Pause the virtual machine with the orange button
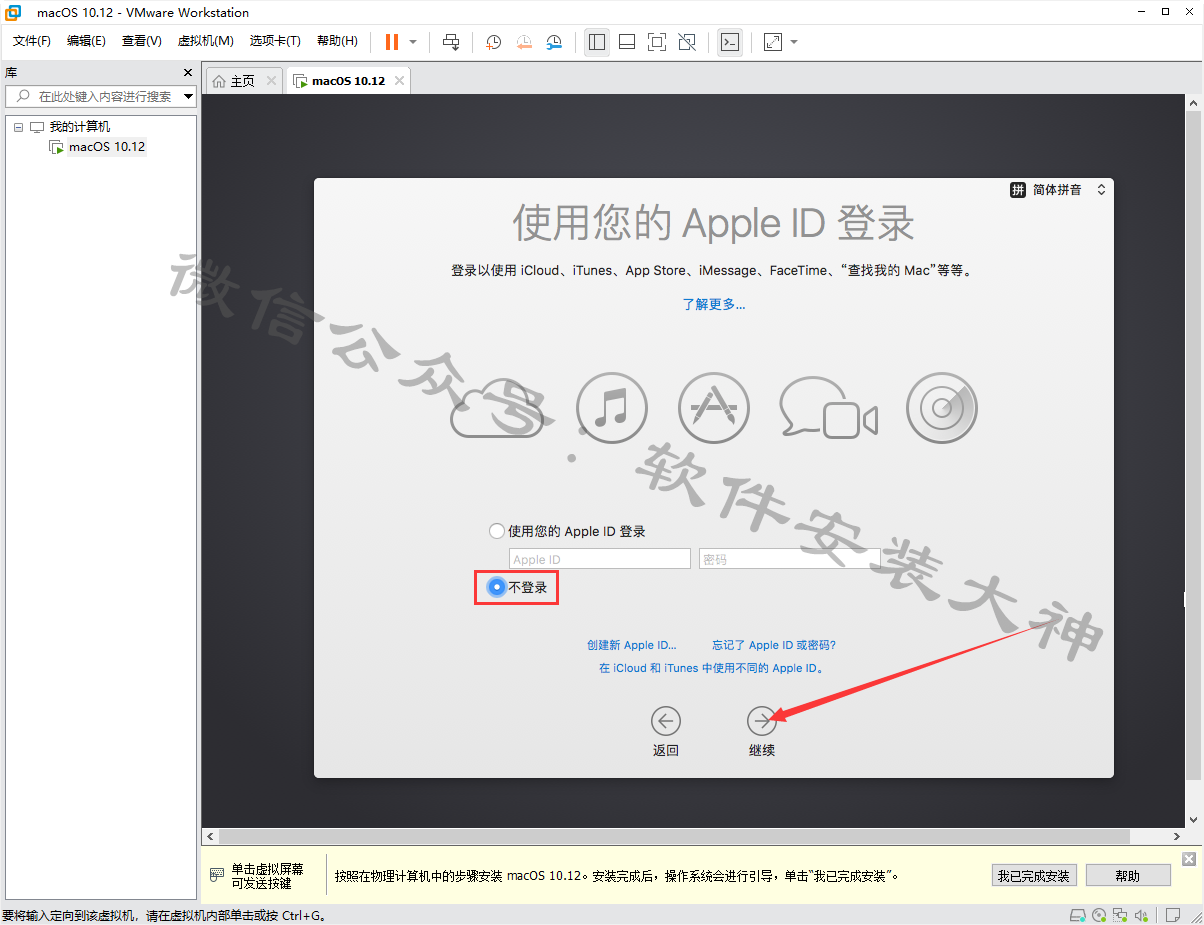Viewport: 1204px width, 925px height. click(x=391, y=42)
